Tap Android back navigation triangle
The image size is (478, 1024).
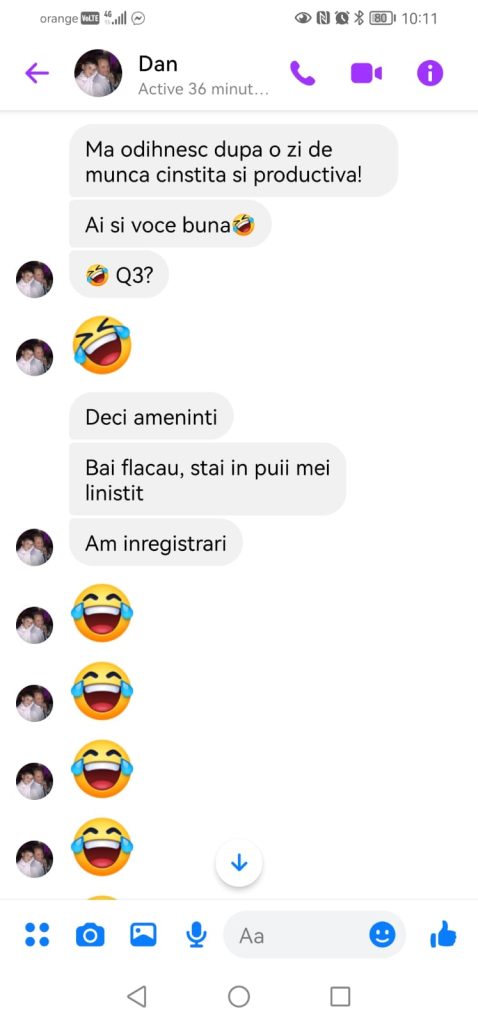click(x=136, y=996)
